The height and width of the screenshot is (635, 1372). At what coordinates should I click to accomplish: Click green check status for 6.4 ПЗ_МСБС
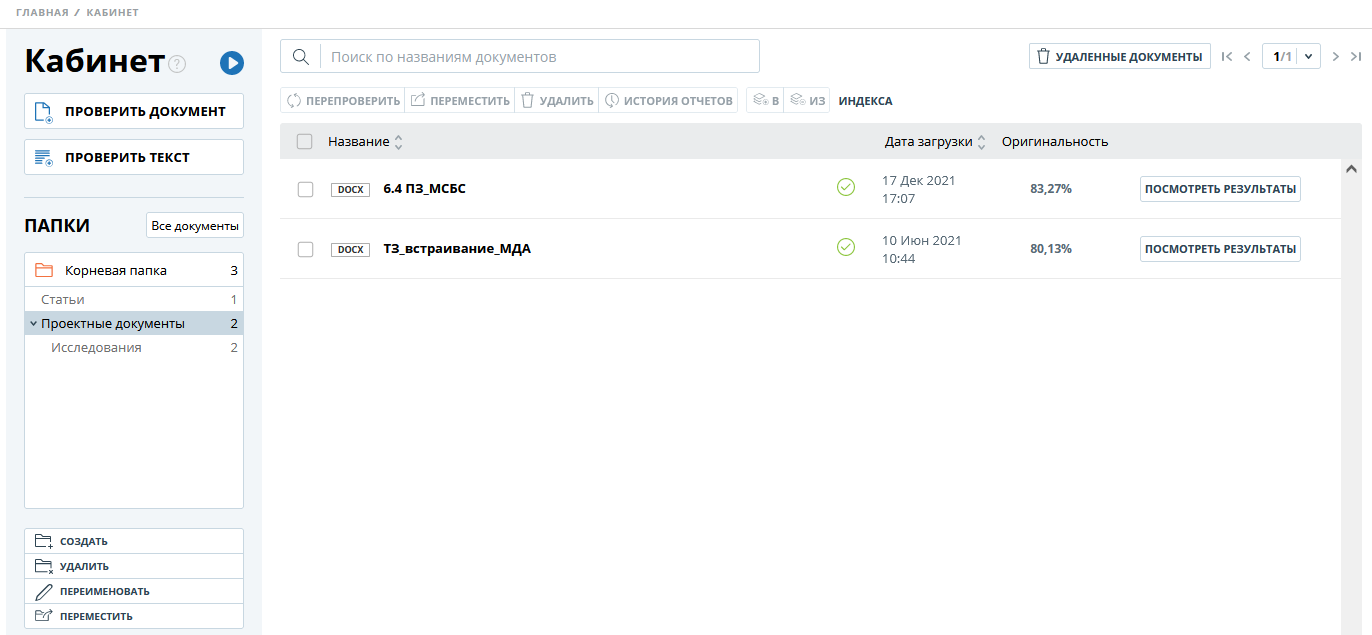[x=846, y=188]
